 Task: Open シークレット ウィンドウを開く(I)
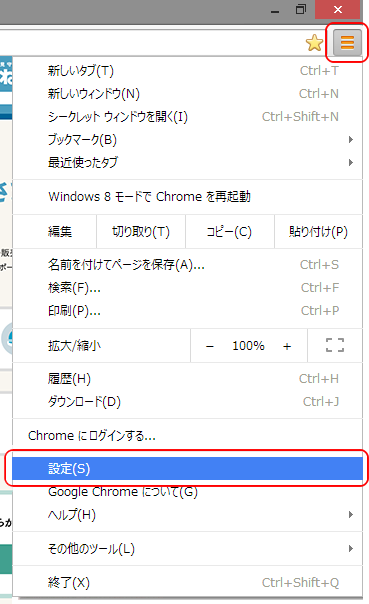188,116
